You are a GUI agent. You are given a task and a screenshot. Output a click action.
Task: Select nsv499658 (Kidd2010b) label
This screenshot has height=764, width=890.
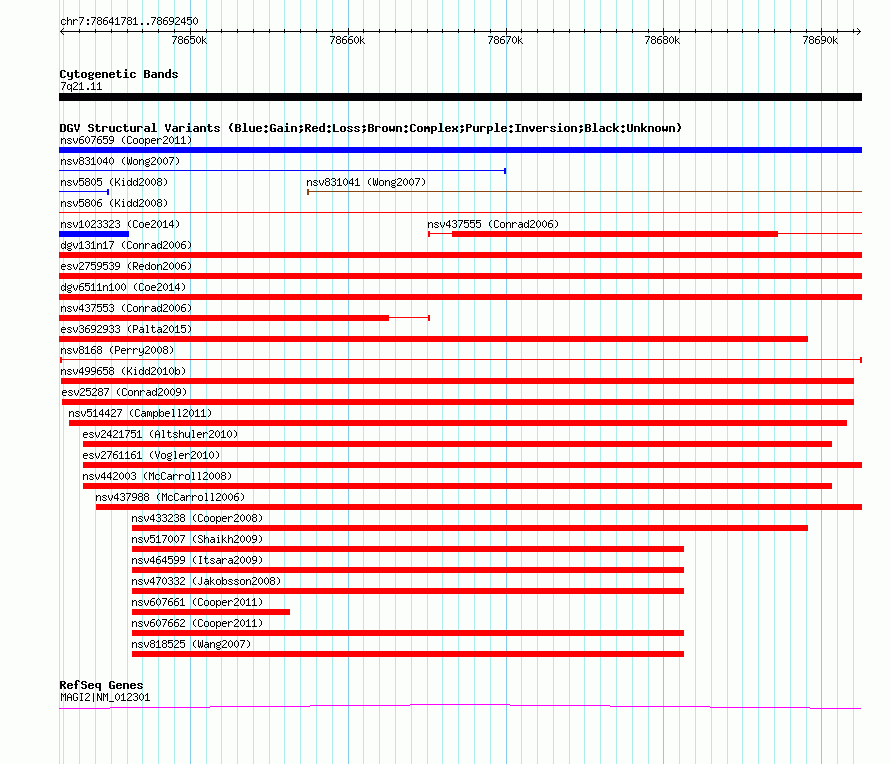tap(123, 371)
